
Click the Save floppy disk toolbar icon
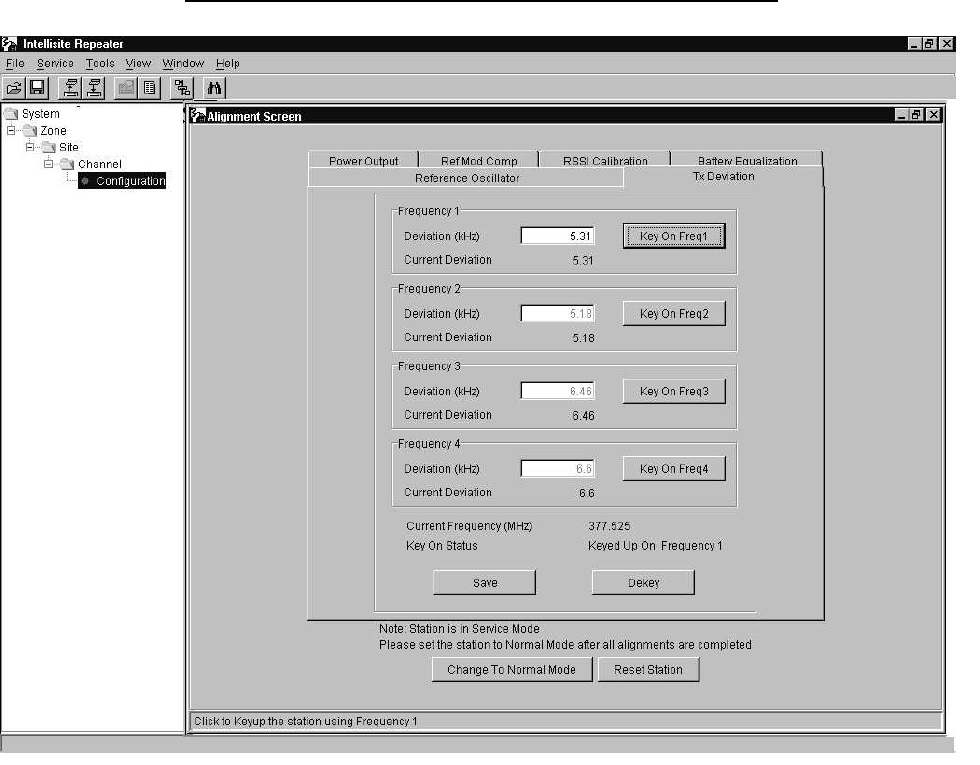37,88
